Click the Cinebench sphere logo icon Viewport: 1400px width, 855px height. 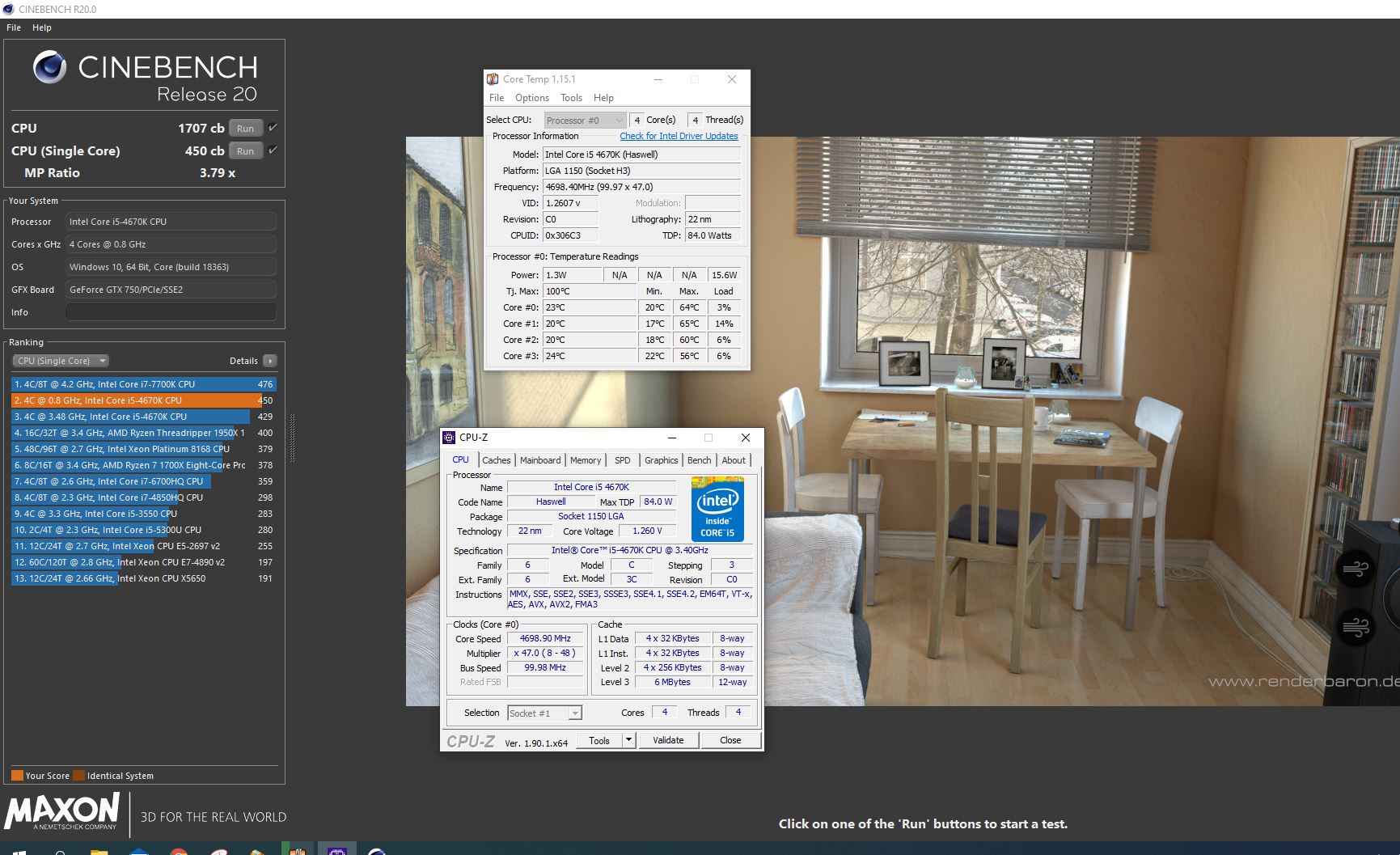coord(49,67)
